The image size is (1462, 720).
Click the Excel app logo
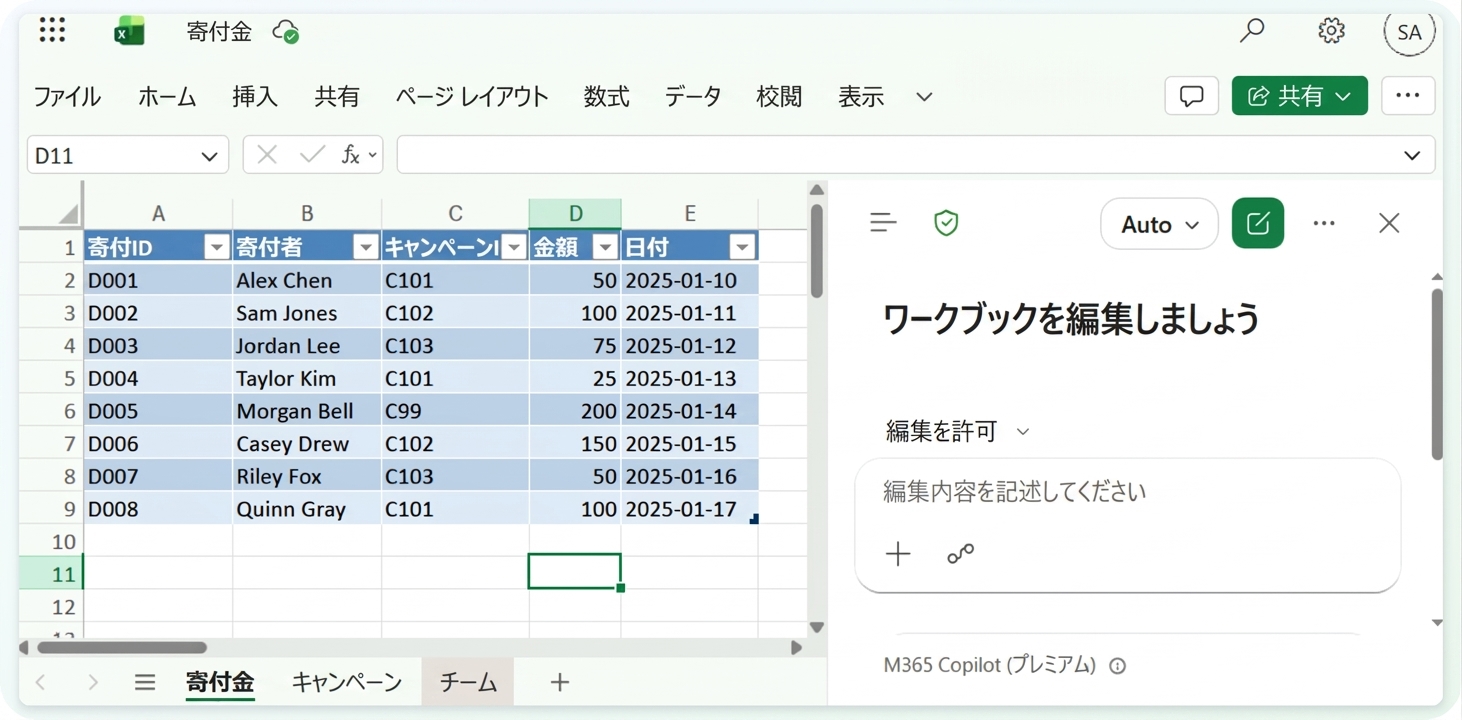pos(129,31)
